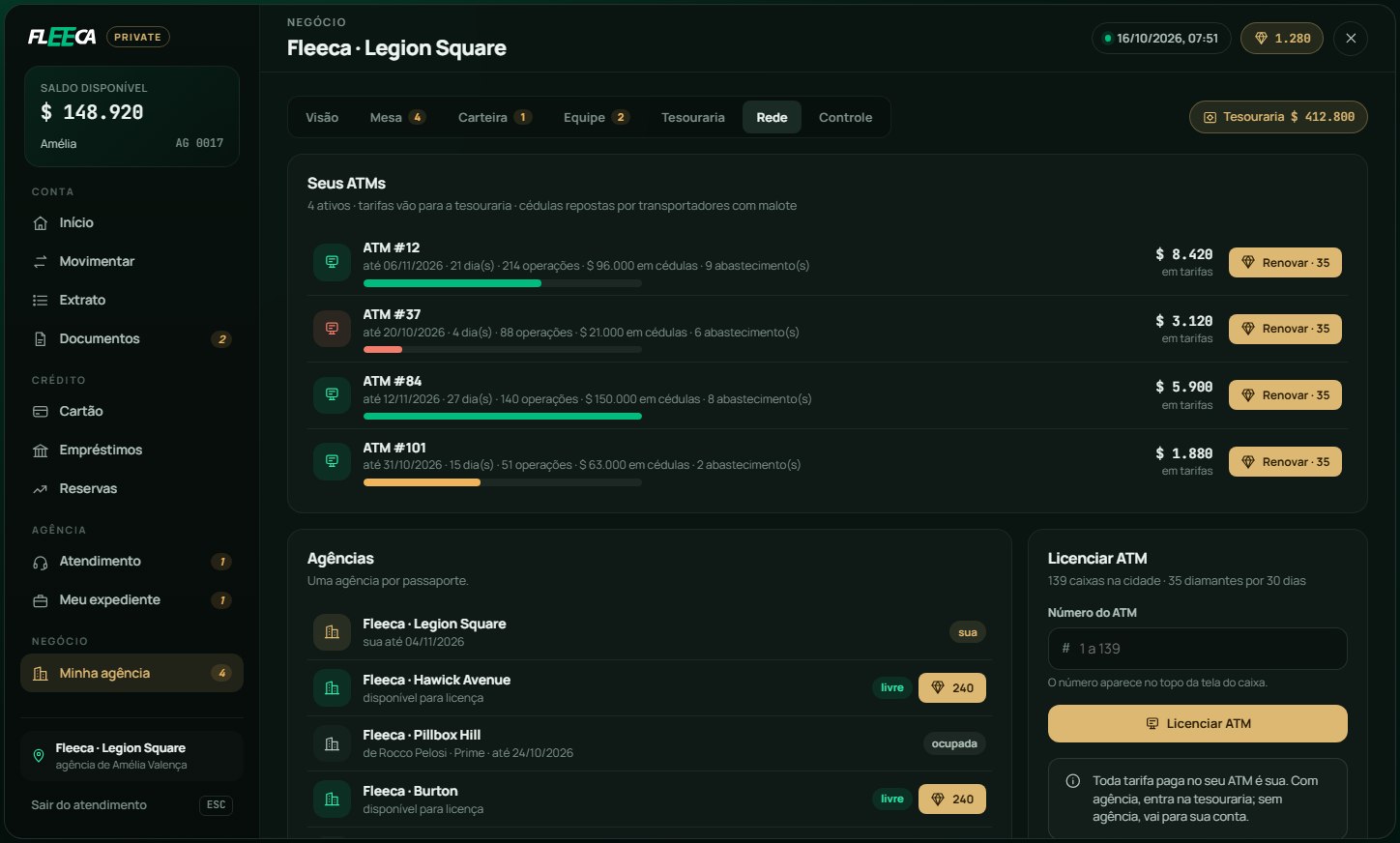Click the diamond balance 1.280 badge

tap(1282, 39)
